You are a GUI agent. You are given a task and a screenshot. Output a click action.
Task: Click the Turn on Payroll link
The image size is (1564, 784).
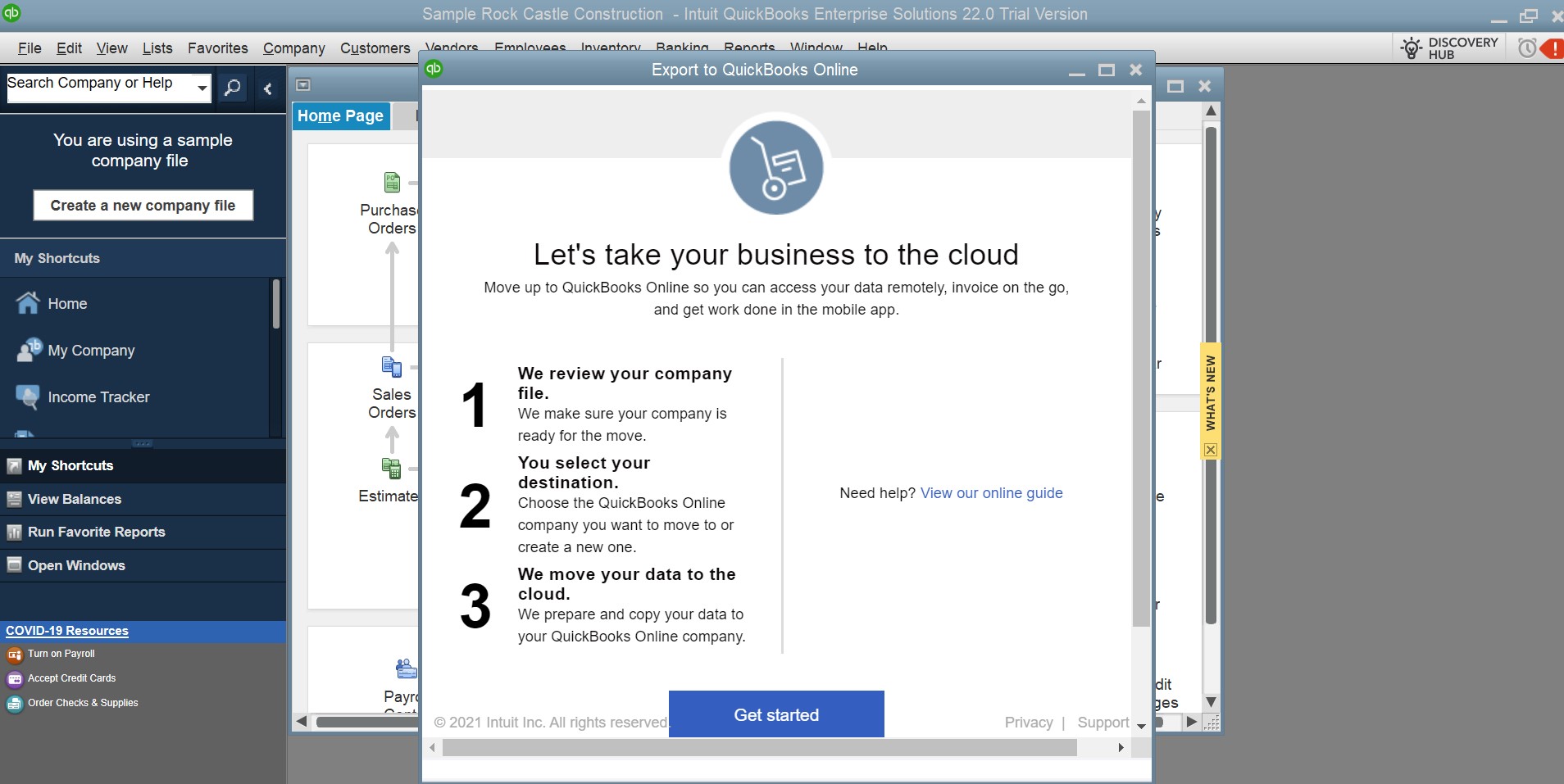point(61,654)
